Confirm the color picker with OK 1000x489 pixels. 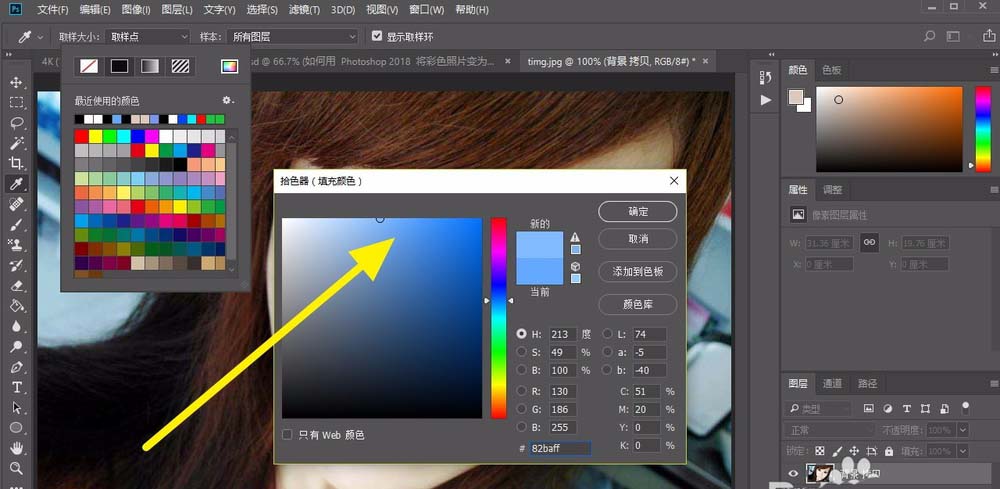point(638,212)
